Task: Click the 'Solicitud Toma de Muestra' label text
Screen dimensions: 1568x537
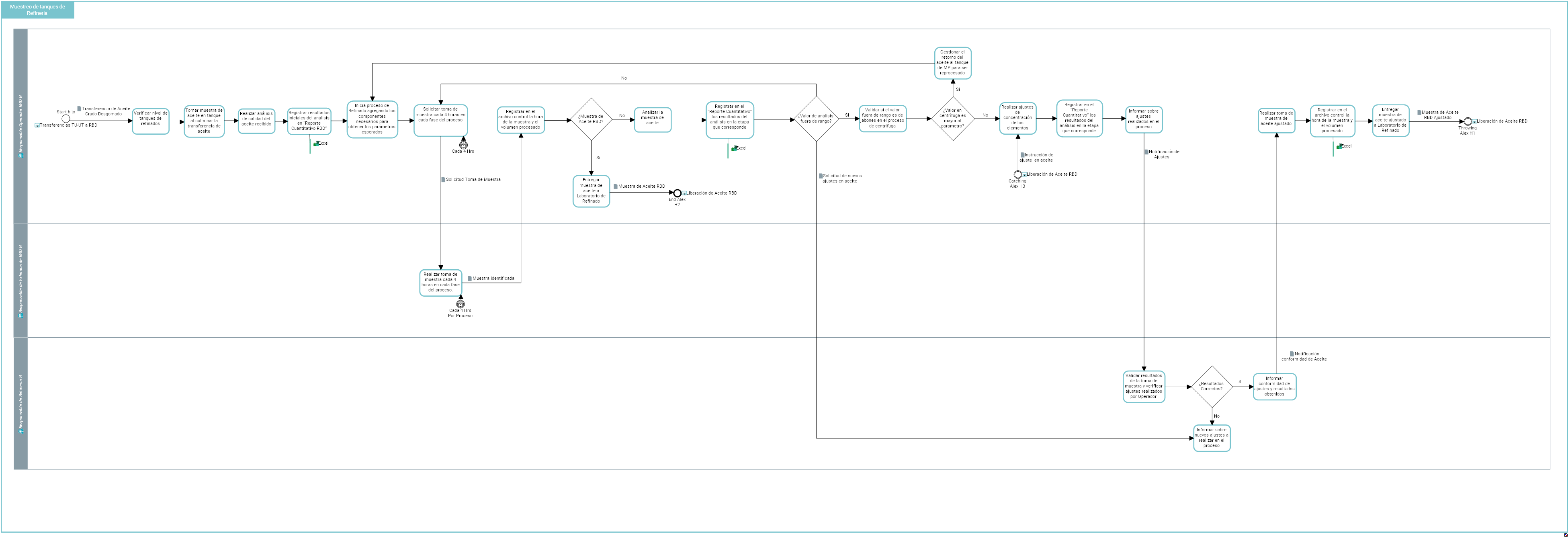Action: point(473,180)
